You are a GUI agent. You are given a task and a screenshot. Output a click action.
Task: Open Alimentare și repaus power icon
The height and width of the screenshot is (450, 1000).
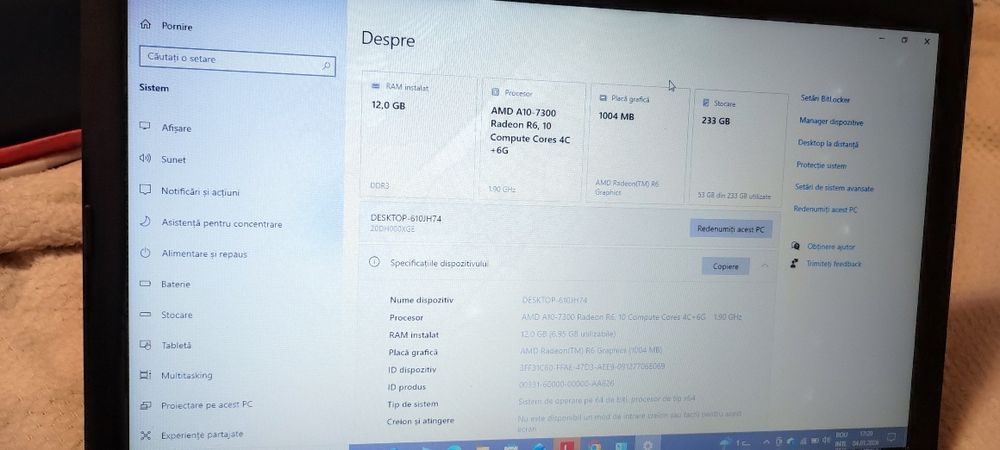point(145,252)
